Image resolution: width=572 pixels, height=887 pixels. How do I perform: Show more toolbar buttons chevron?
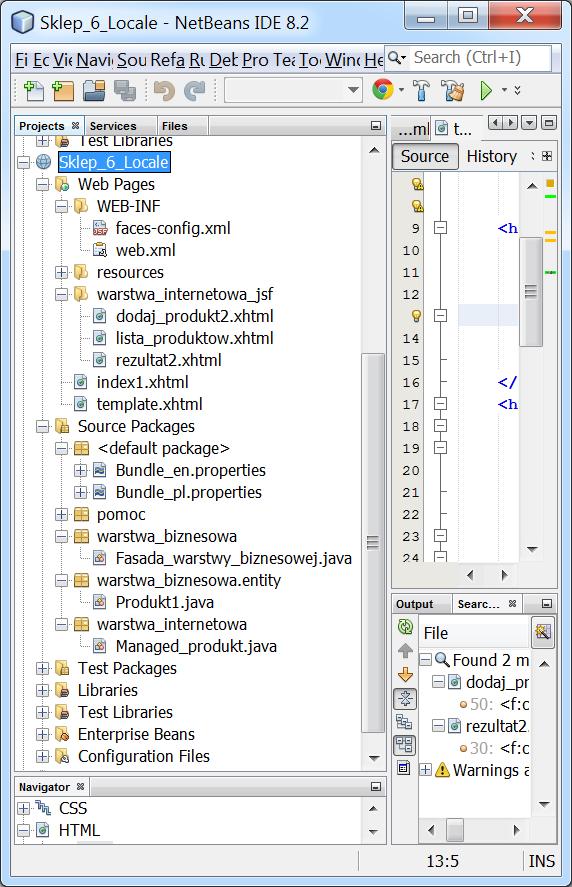517,90
